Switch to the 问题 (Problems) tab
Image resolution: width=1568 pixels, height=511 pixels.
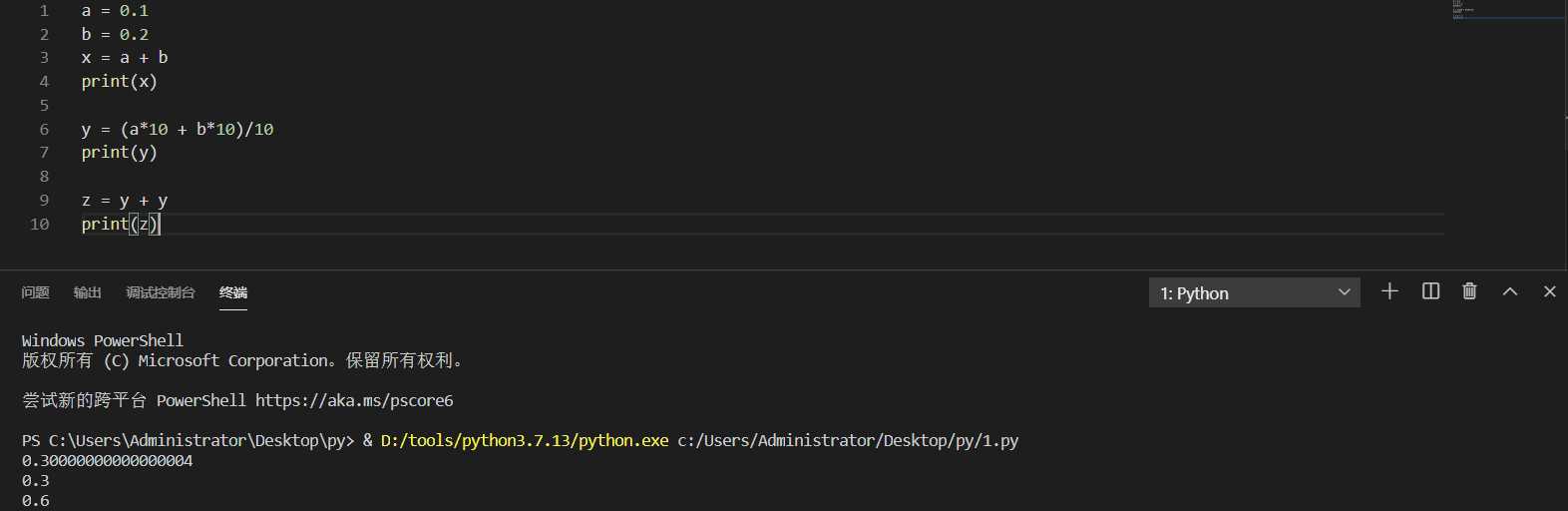[x=35, y=292]
